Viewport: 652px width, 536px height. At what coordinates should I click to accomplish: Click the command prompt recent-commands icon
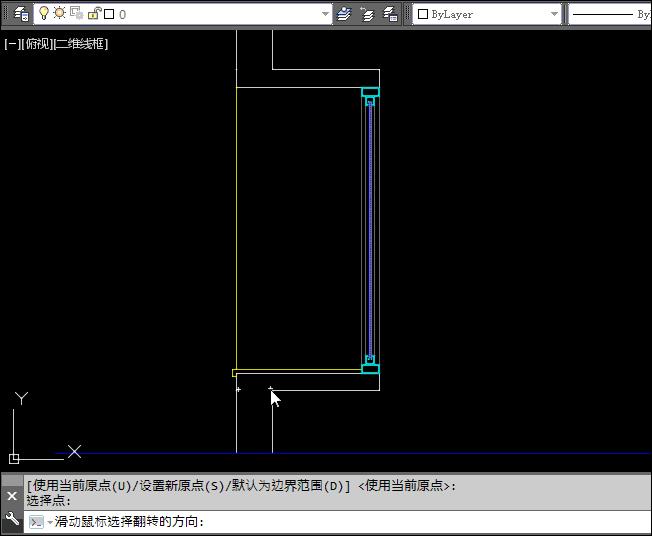coord(37,522)
